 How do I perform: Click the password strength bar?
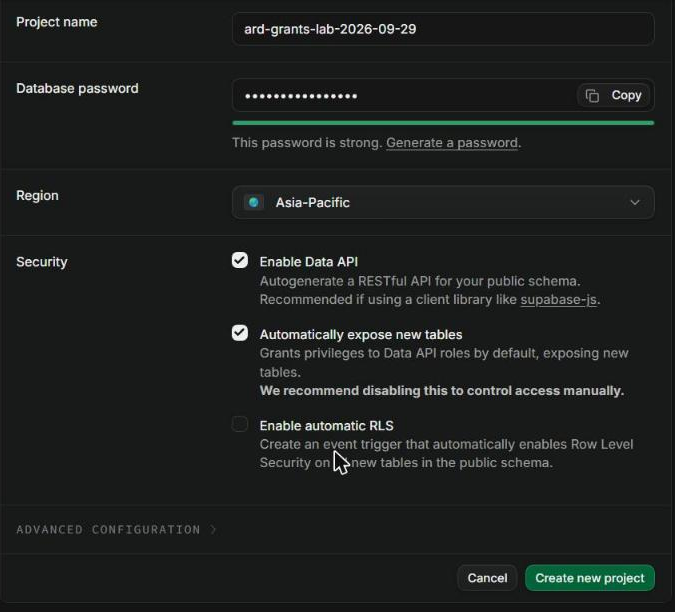[443, 123]
